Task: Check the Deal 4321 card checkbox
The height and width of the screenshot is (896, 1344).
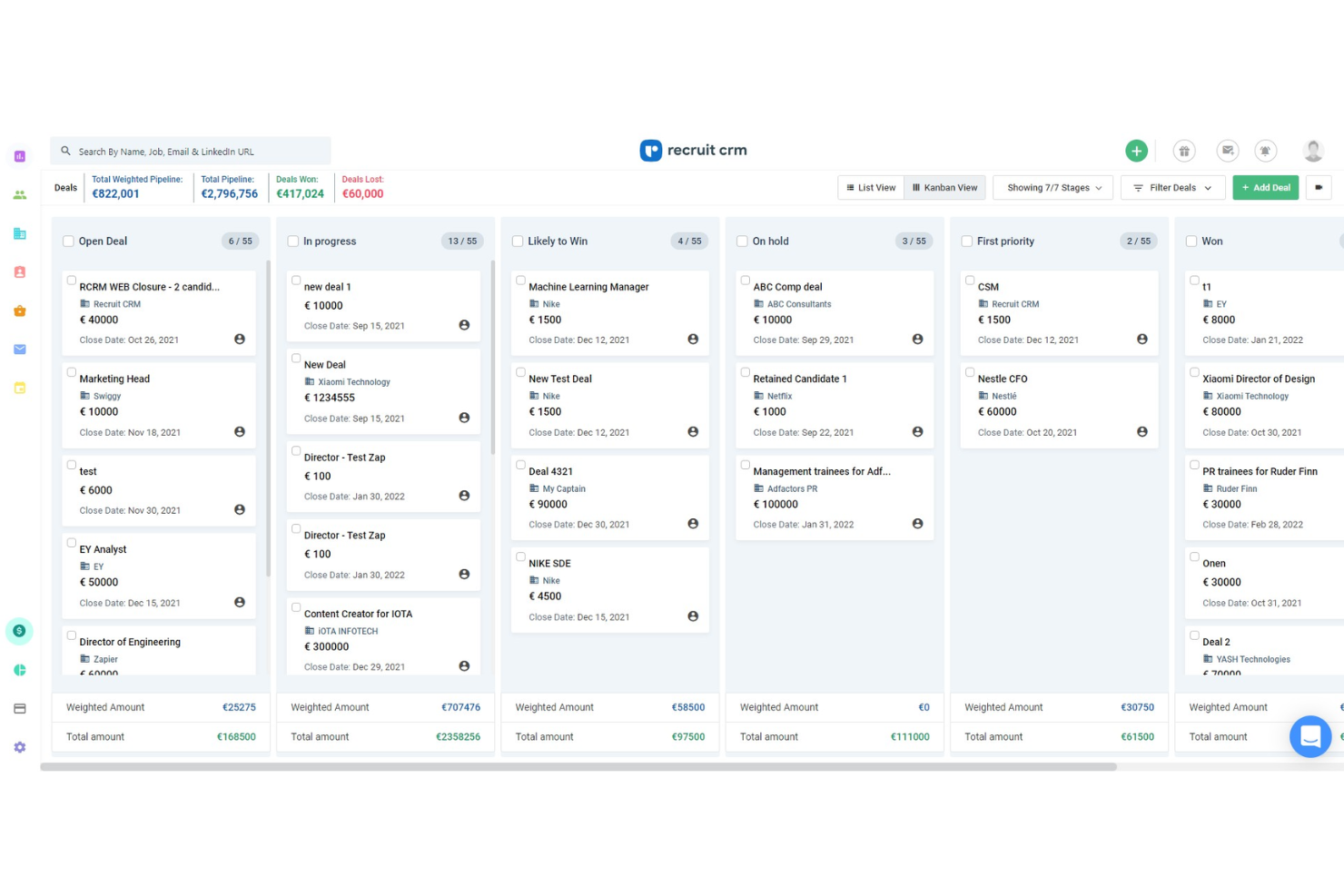Action: (521, 465)
